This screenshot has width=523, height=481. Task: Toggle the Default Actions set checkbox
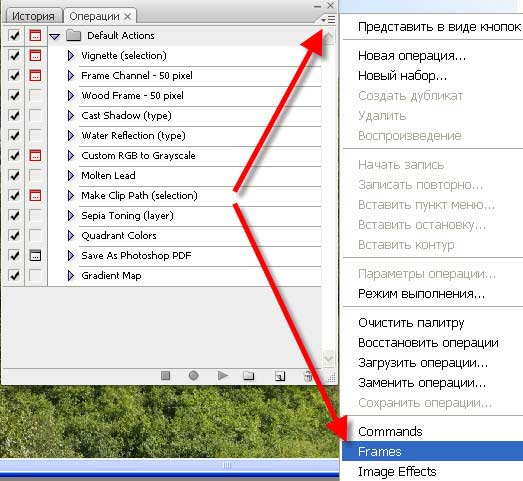click(x=14, y=35)
